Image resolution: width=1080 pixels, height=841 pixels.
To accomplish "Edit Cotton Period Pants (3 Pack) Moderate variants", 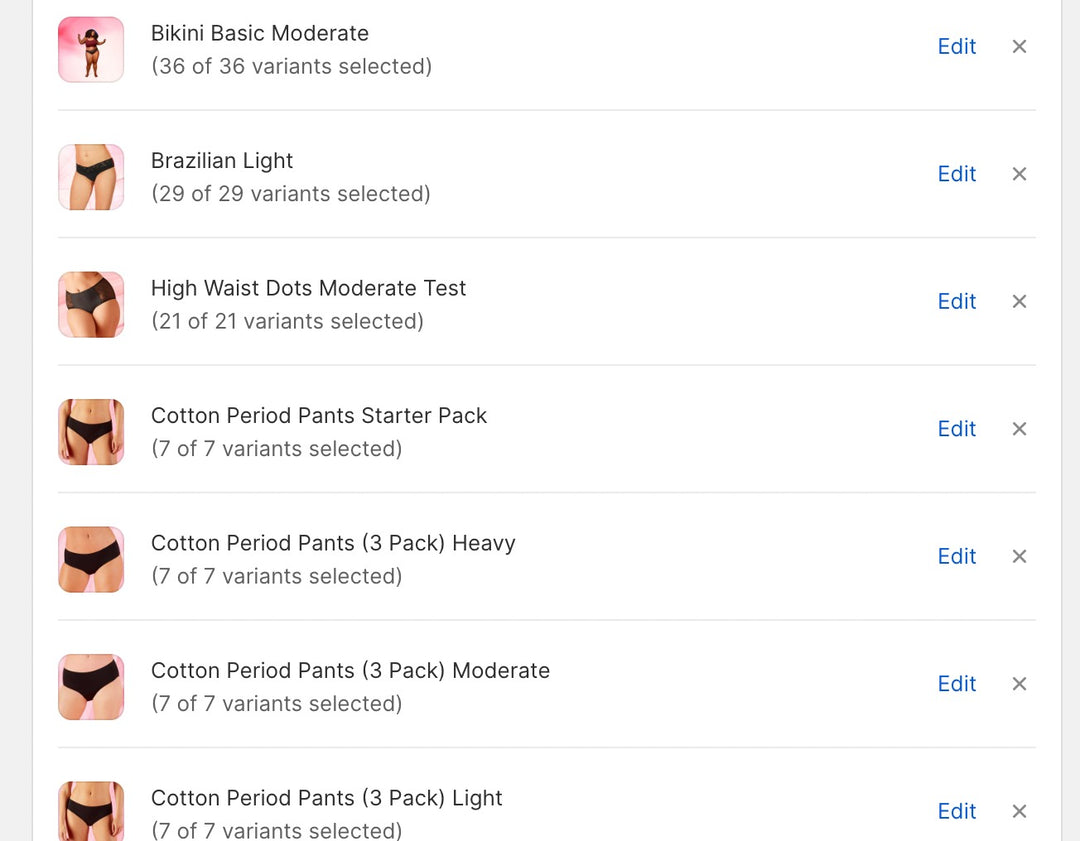I will pos(956,684).
